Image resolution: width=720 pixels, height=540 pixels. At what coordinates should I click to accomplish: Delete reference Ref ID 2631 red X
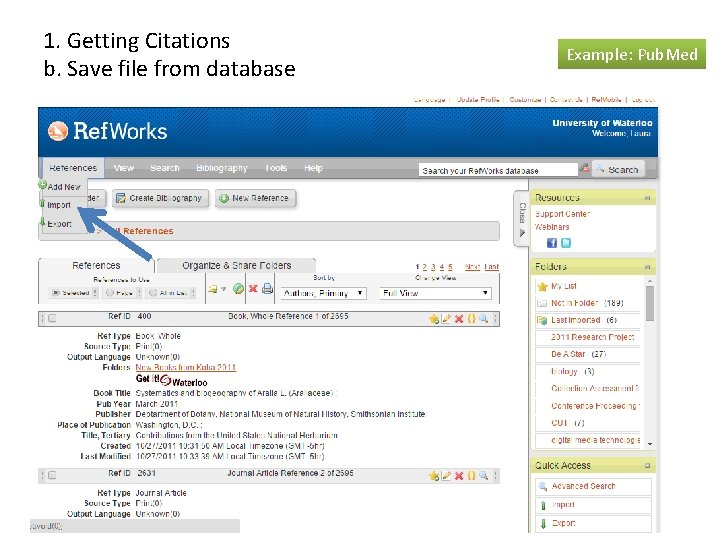[x=459, y=476]
